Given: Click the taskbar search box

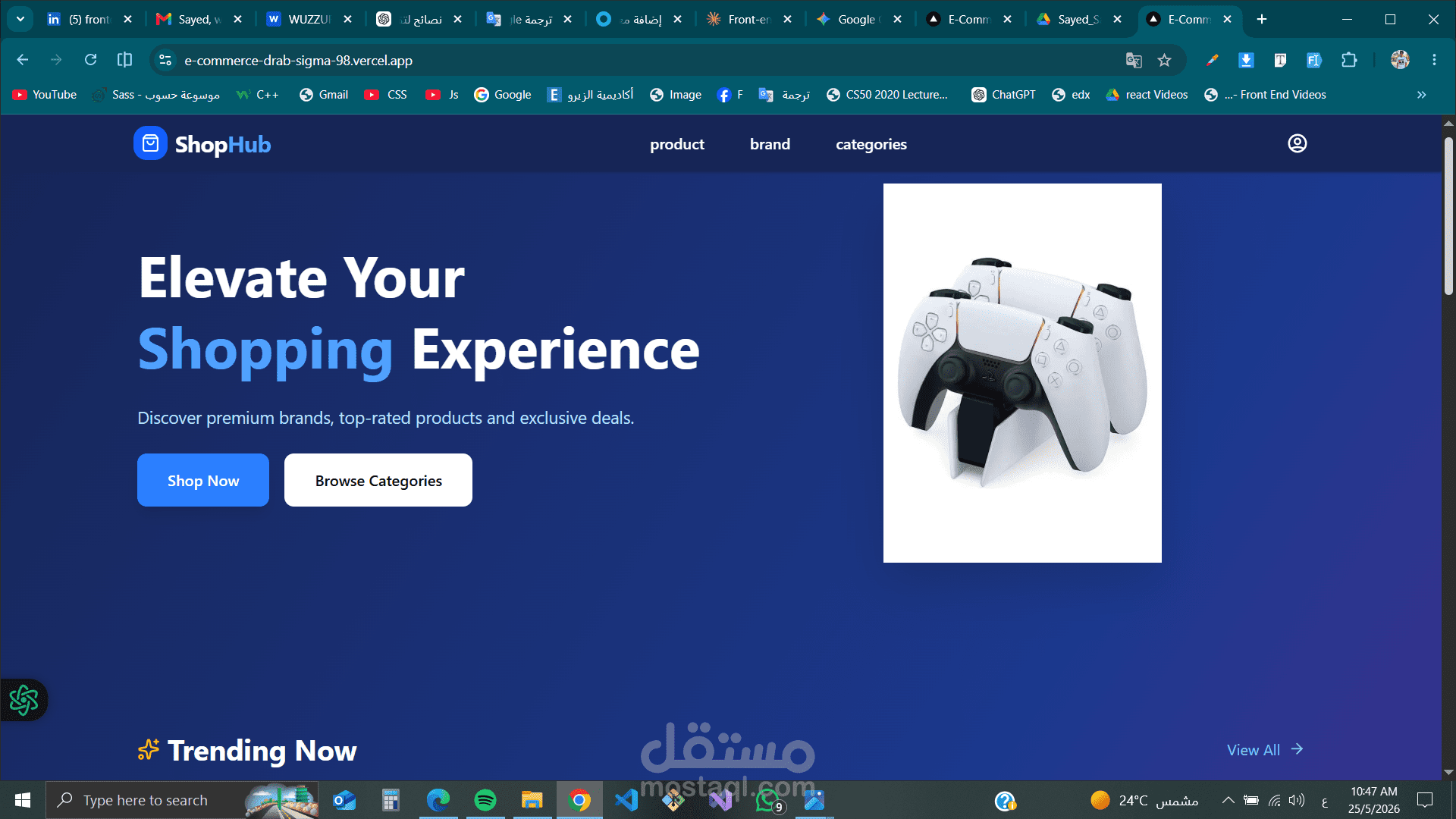Looking at the screenshot, I should tap(182, 800).
